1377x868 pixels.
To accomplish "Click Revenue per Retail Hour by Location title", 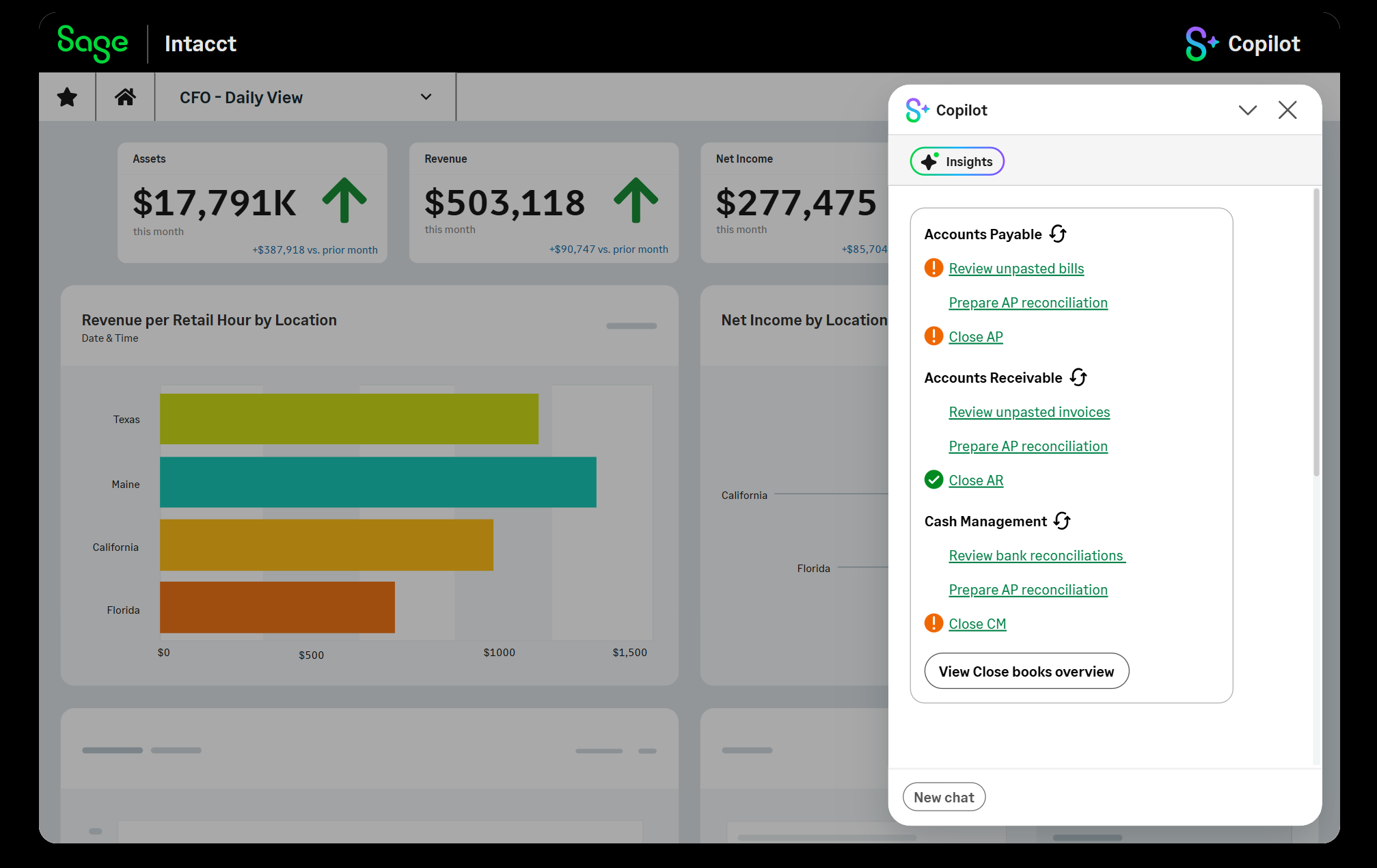I will pyautogui.click(x=209, y=320).
